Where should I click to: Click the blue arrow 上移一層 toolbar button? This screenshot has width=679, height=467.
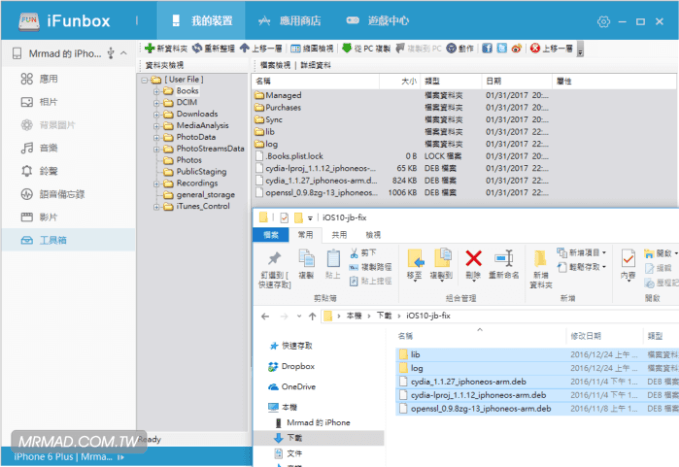click(261, 48)
